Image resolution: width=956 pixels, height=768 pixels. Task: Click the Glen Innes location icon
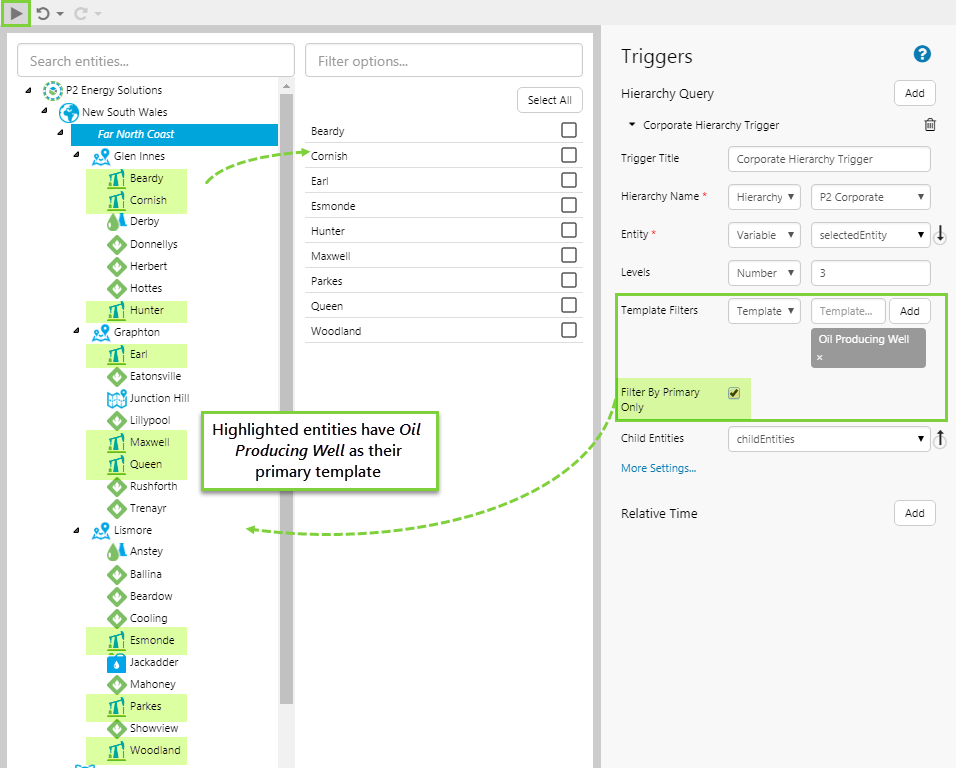(101, 157)
